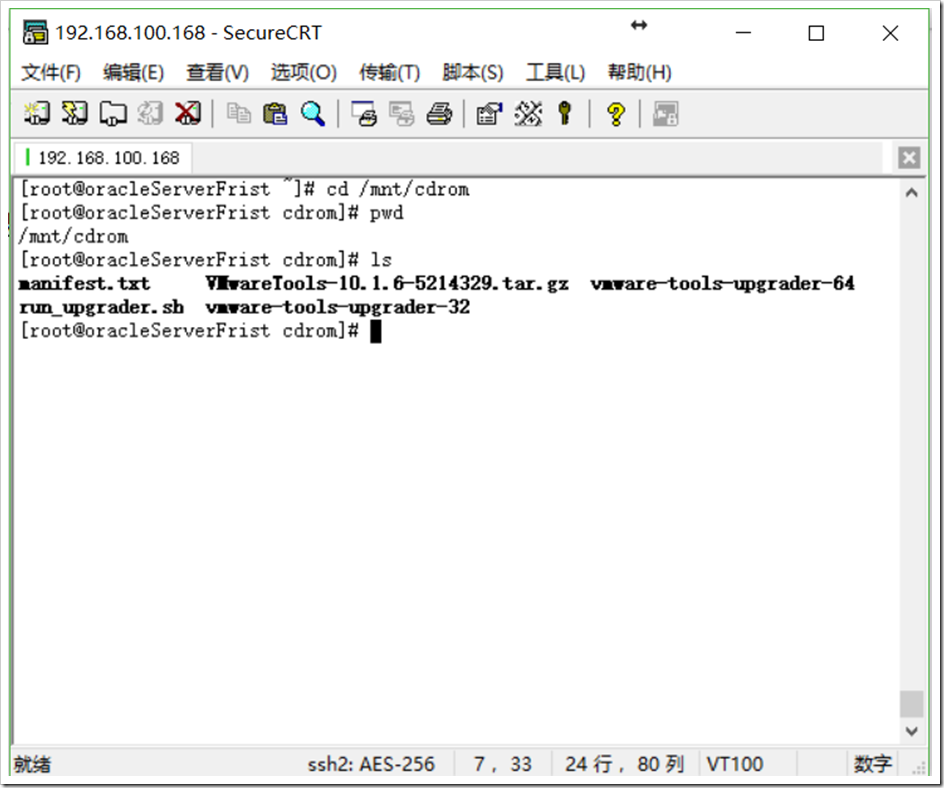Click the Copy toolbar icon

pyautogui.click(x=238, y=113)
